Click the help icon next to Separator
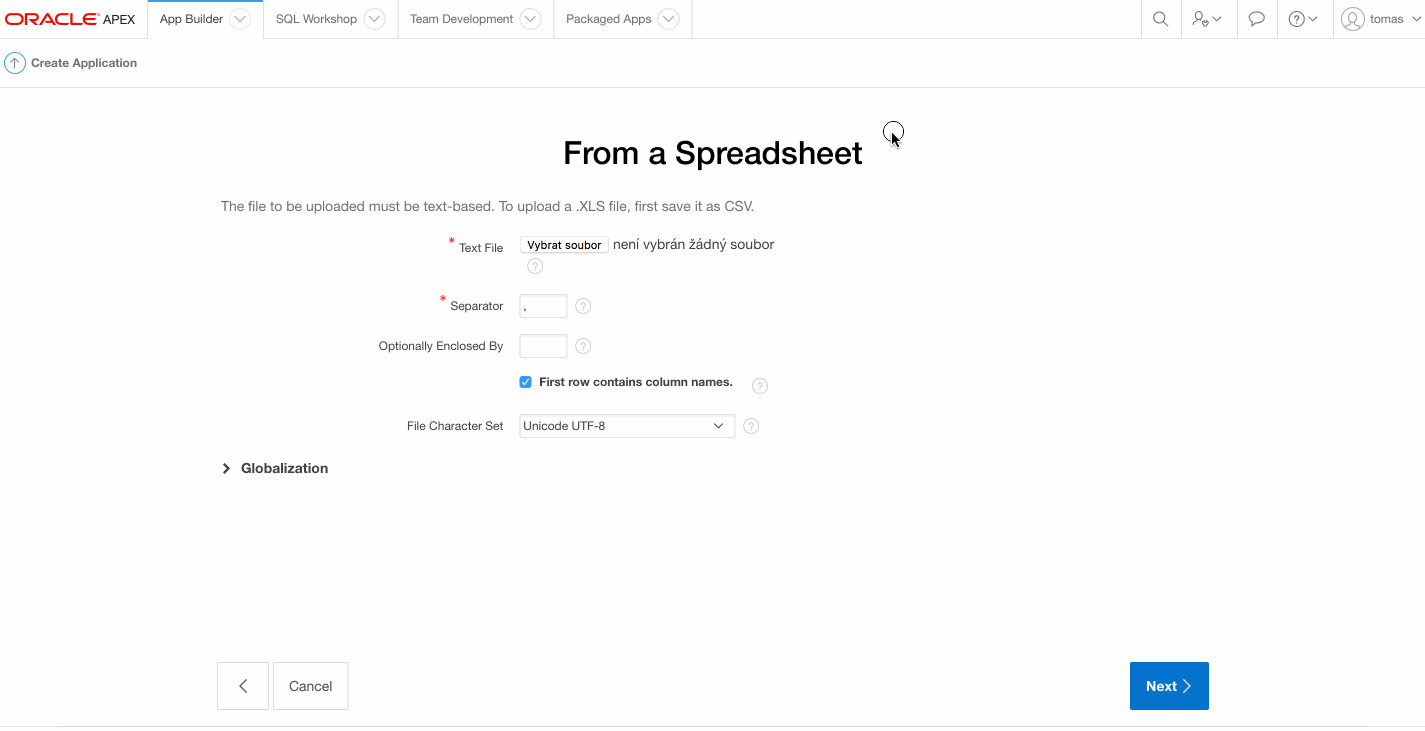Viewport: 1425px width, 731px height. 583,306
